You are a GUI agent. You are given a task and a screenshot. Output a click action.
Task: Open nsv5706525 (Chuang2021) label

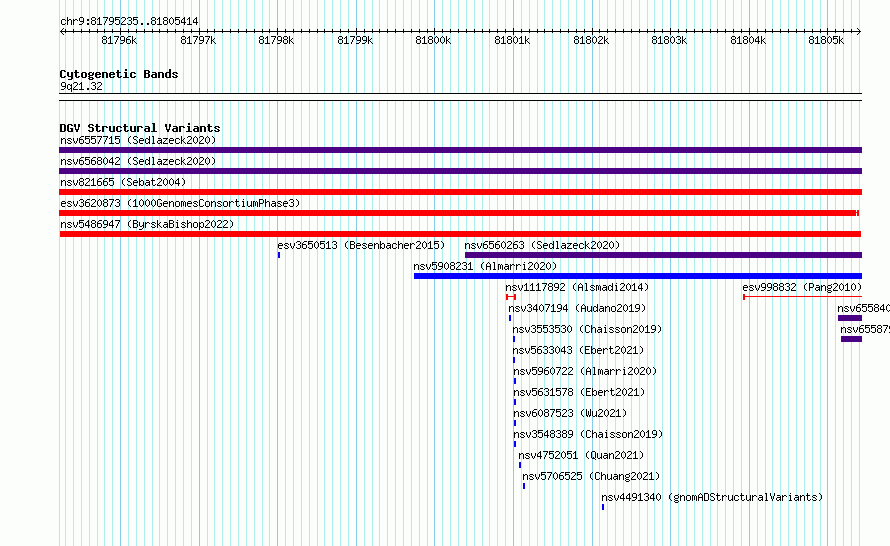point(591,476)
